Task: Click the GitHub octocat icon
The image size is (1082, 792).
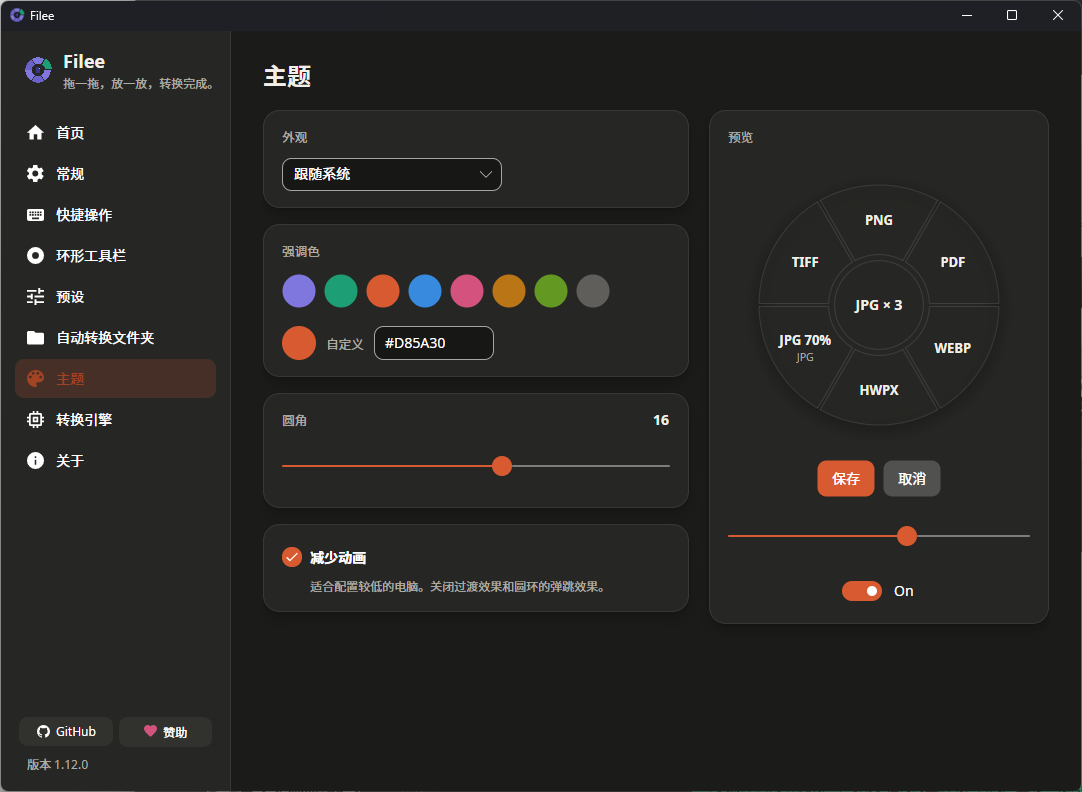Action: pos(43,732)
